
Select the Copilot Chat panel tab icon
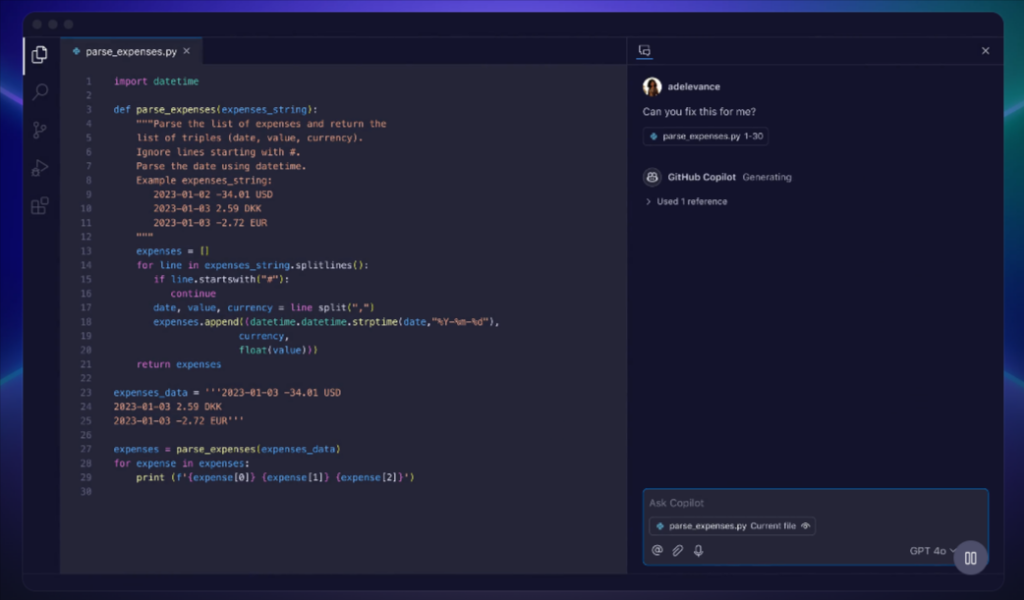[645, 51]
